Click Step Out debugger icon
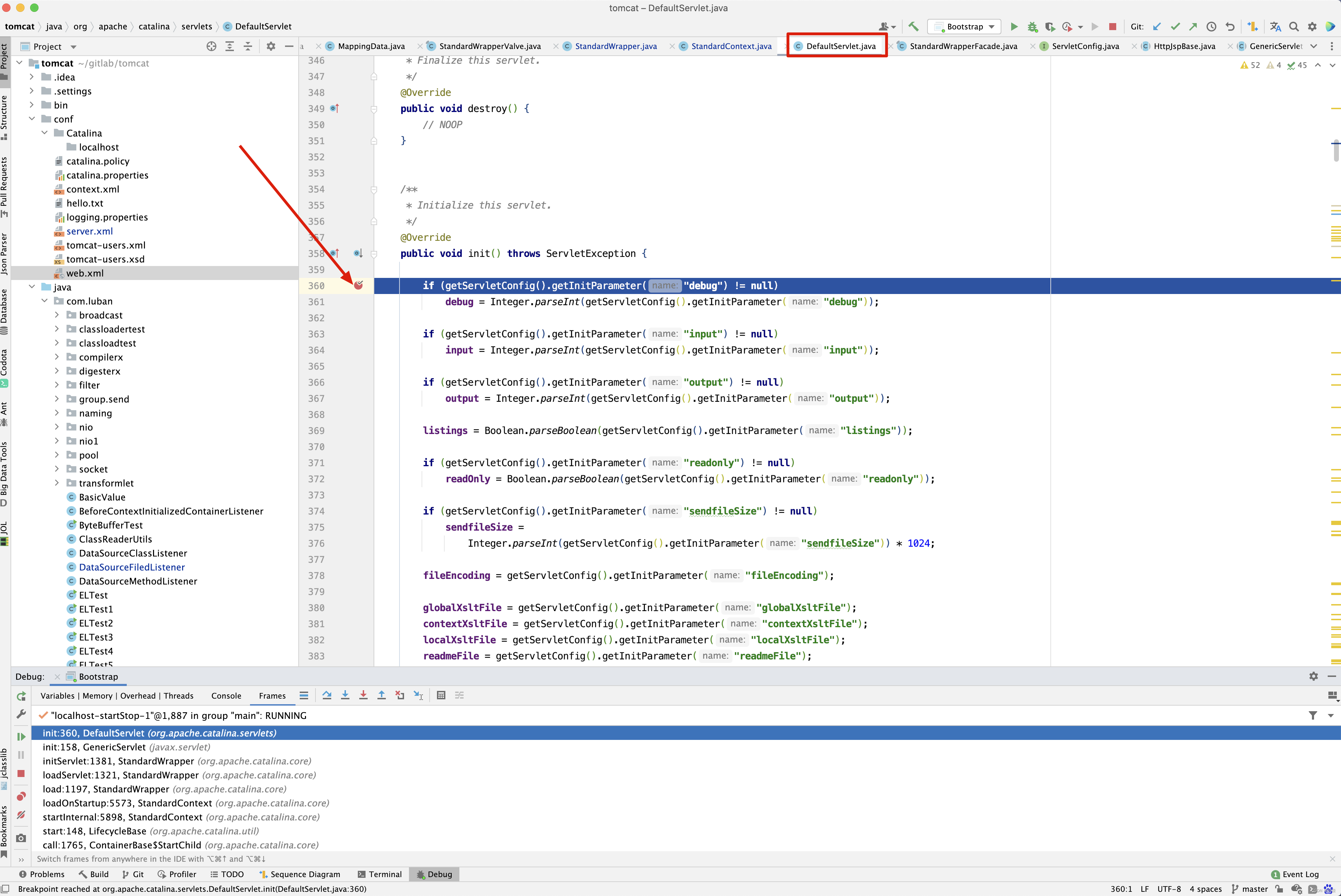The image size is (1341, 896). [382, 695]
